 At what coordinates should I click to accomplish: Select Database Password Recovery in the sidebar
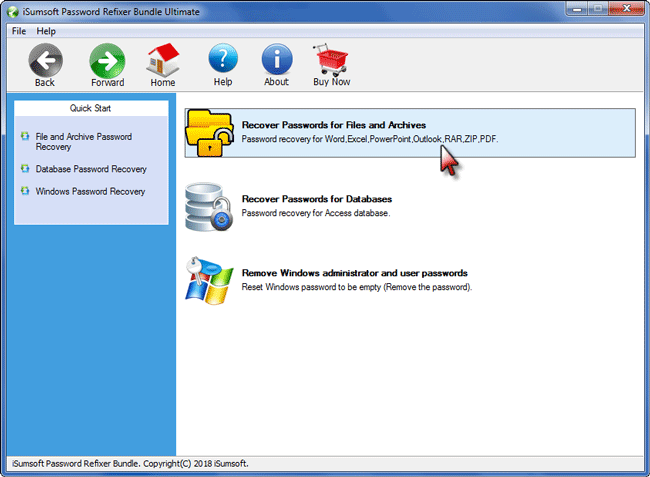(x=91, y=169)
